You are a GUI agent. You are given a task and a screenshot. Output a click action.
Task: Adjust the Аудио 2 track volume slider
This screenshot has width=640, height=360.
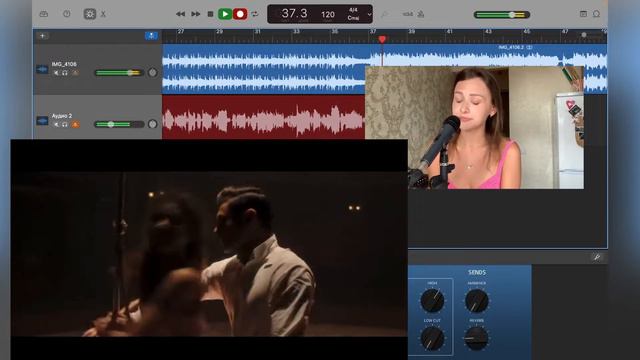click(x=119, y=124)
